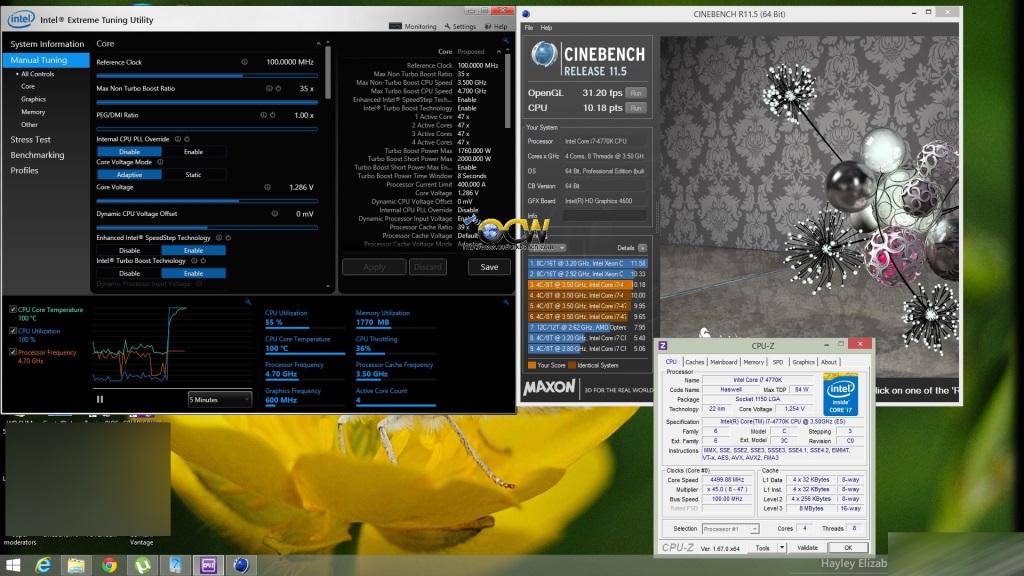Collapse the Core Proposed panel chevron
Screen dimensions: 1024x576
click(x=499, y=52)
